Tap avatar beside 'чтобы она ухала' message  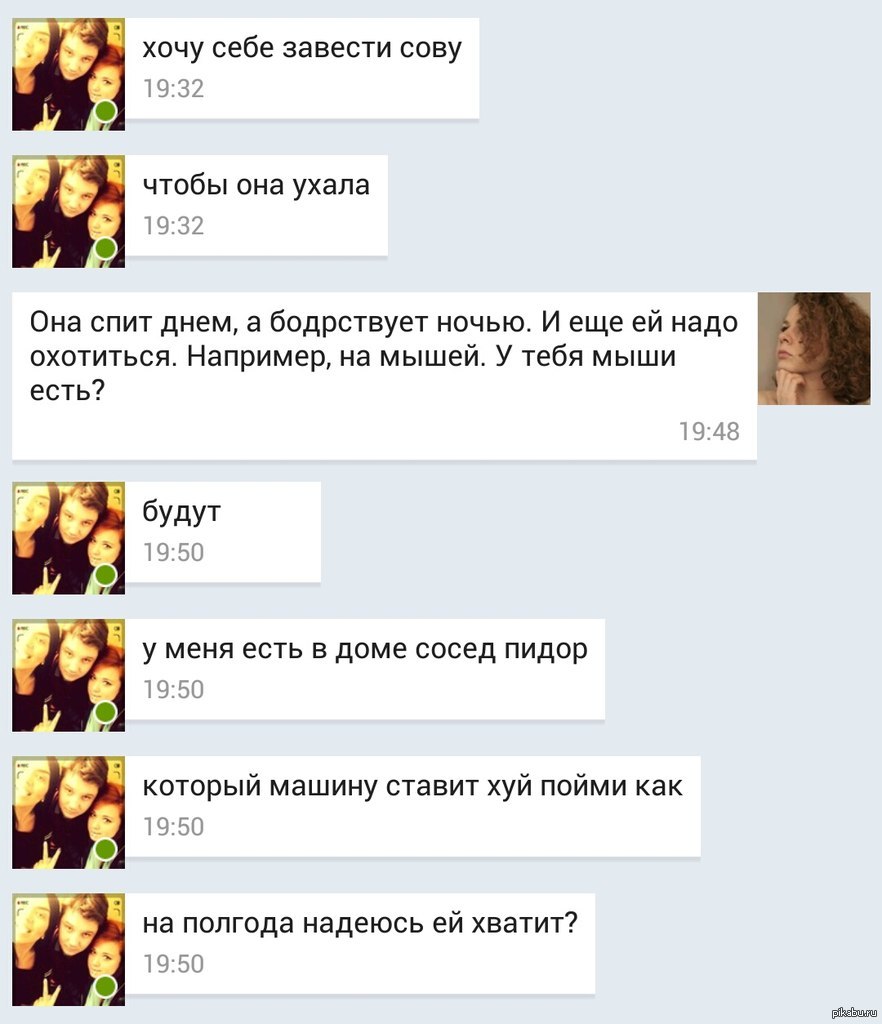tap(69, 212)
